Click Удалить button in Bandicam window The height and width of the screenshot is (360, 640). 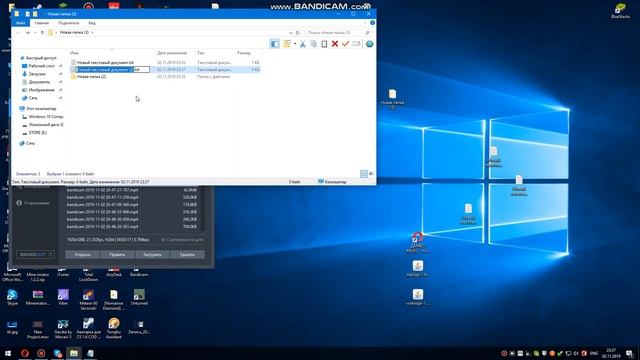coord(187,255)
